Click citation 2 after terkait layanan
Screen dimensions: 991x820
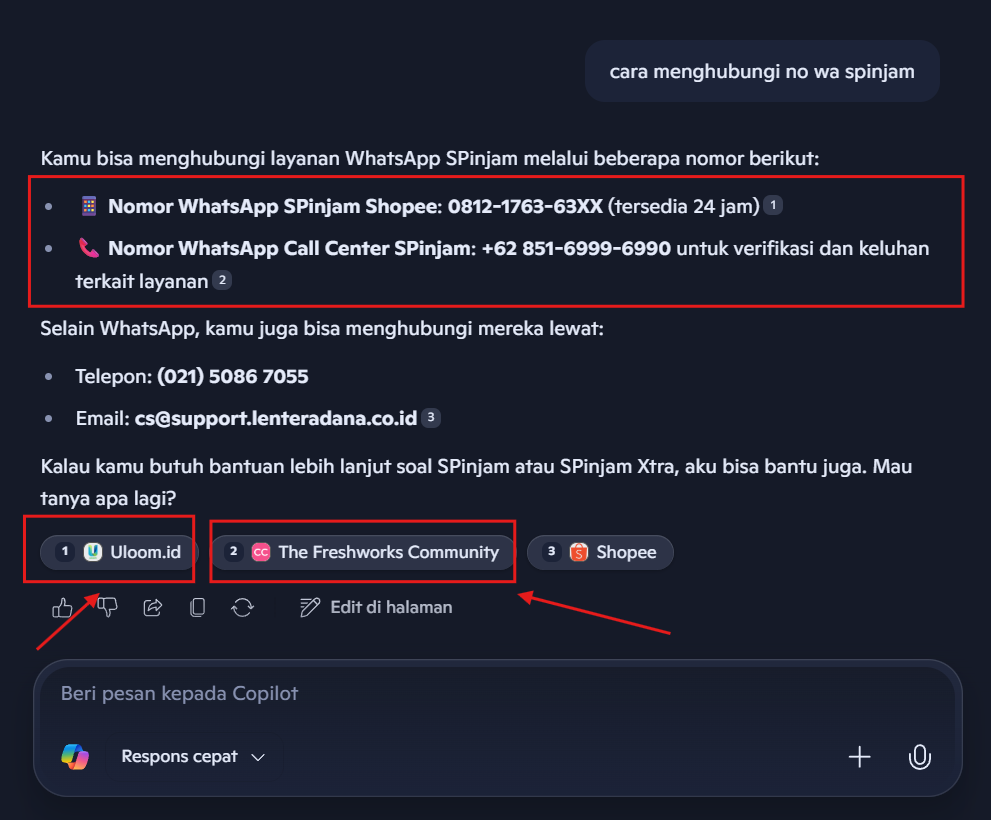[222, 281]
